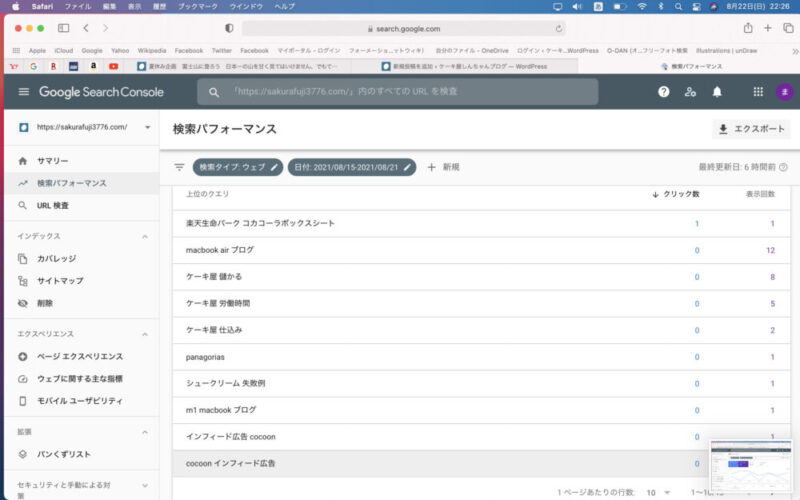
Task: Edit the 検索タイプ ウェブ filter chip
Action: point(238,167)
